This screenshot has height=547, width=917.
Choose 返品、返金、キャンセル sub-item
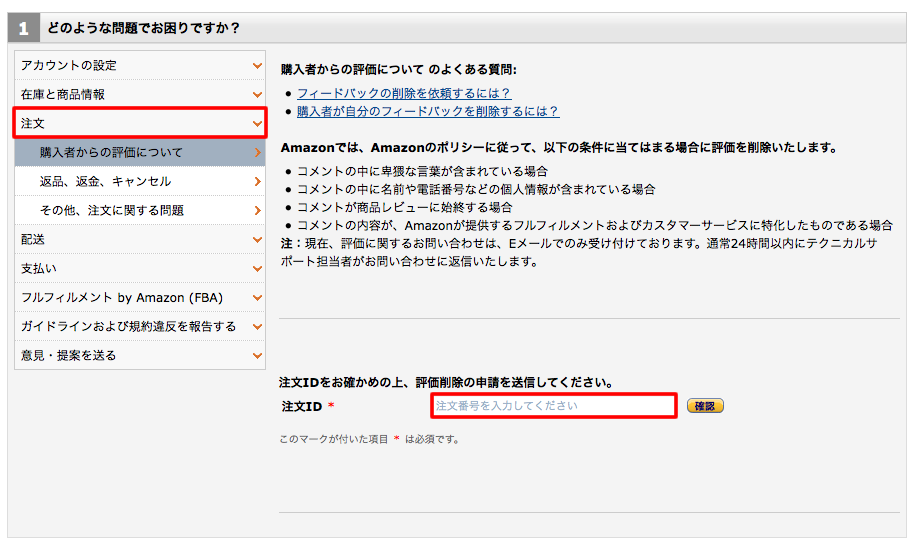[140, 182]
